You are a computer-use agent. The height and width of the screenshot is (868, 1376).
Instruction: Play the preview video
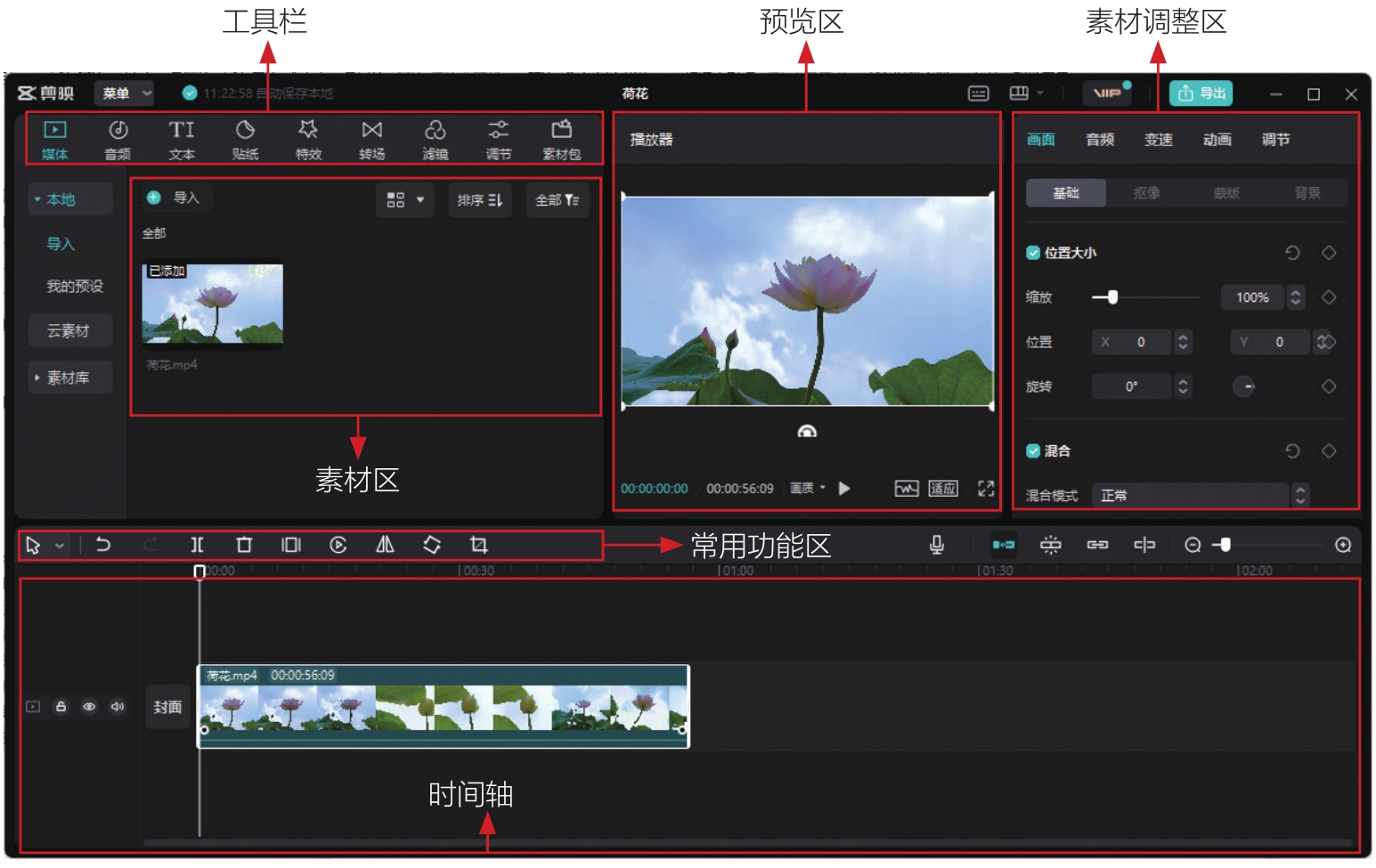click(x=844, y=488)
